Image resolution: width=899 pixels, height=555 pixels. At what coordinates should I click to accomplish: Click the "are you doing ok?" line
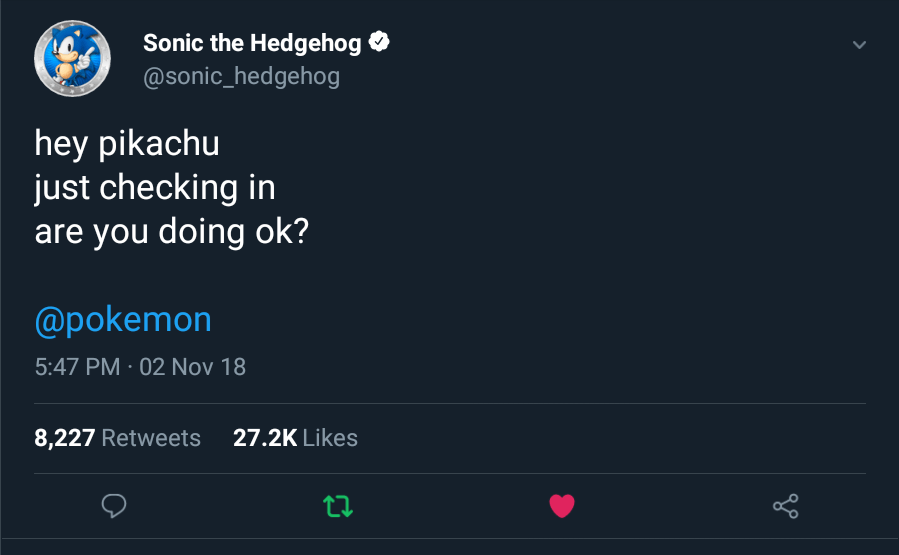171,232
